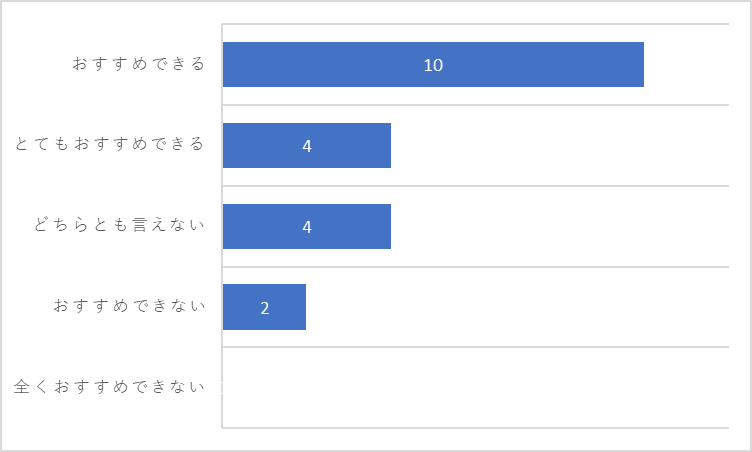Select the とてもおすすめできる bar
Viewport: 752px width, 452px height.
point(307,145)
